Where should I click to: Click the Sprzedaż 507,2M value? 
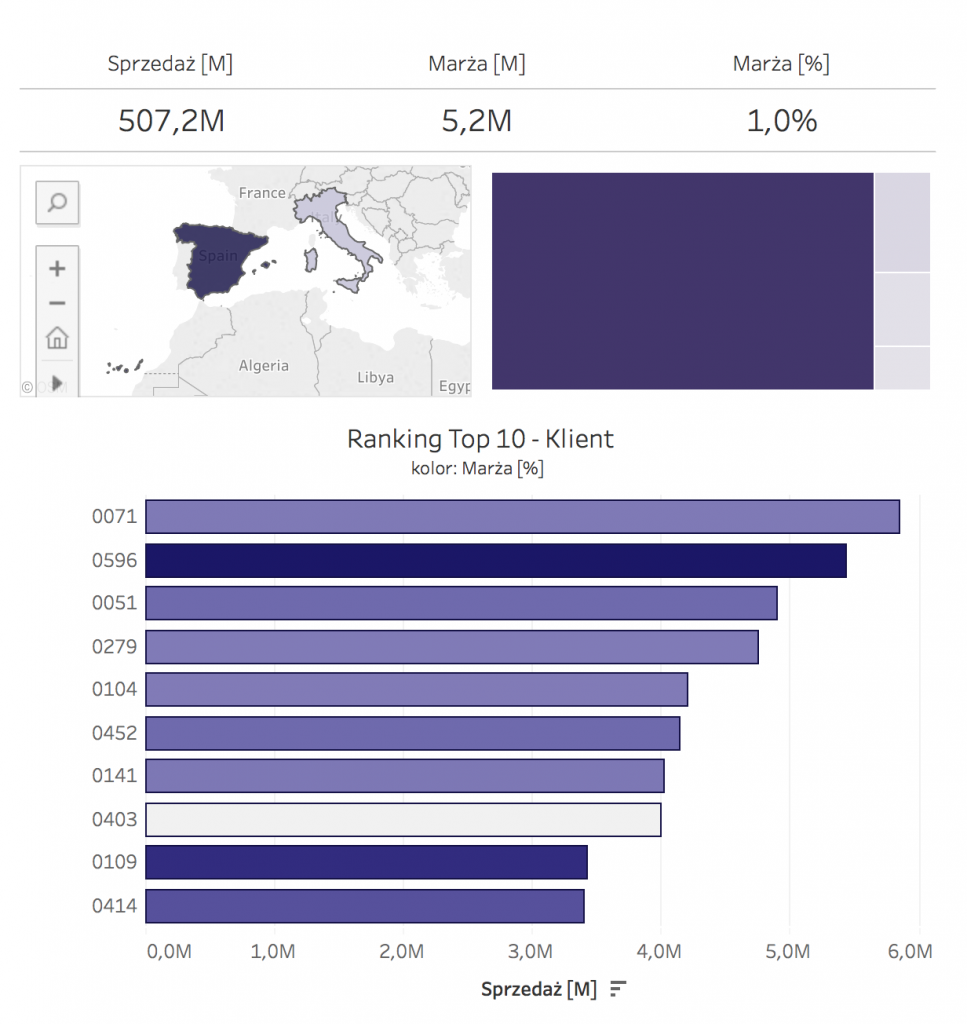click(x=171, y=121)
